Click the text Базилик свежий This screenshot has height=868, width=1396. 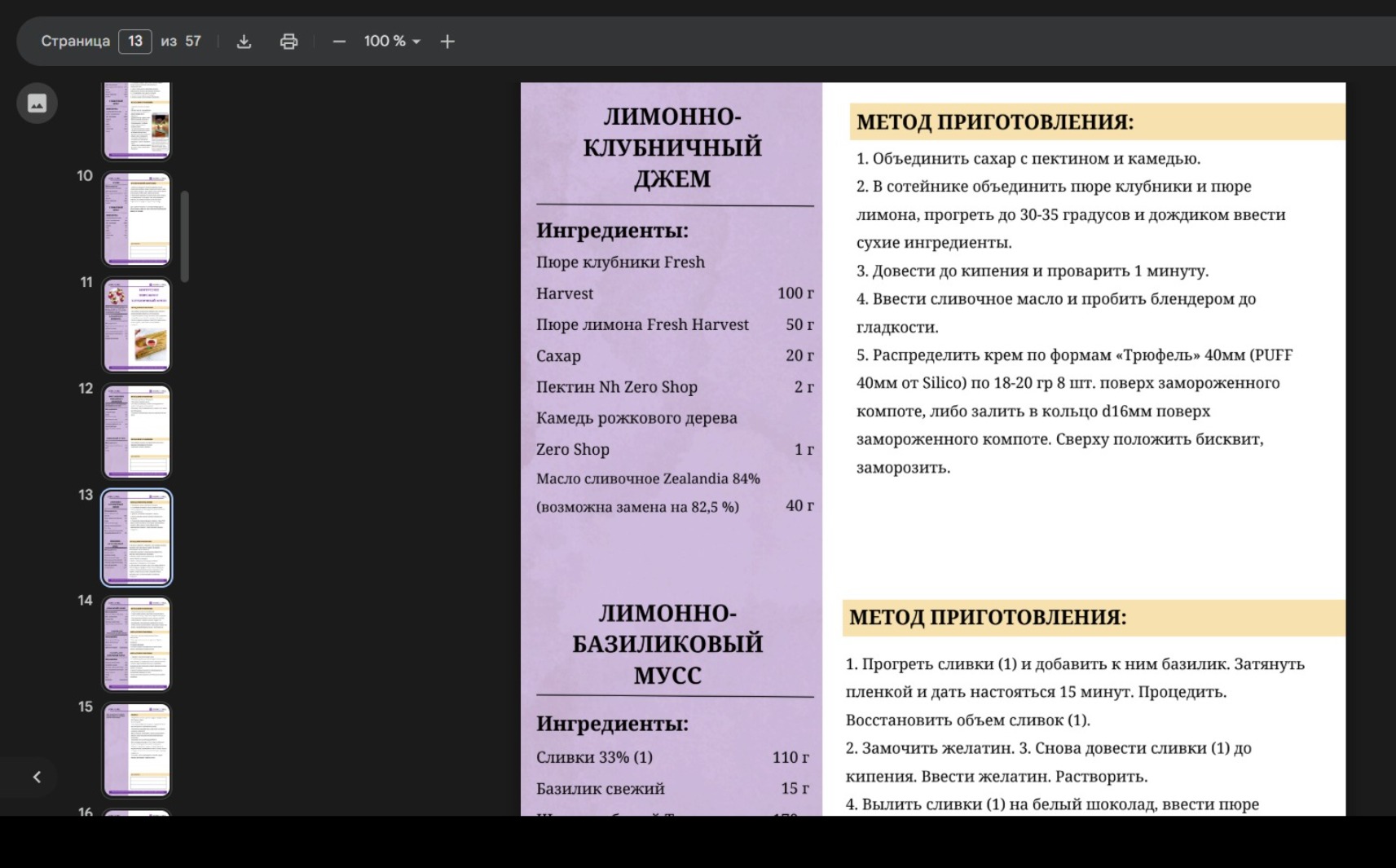(x=601, y=789)
